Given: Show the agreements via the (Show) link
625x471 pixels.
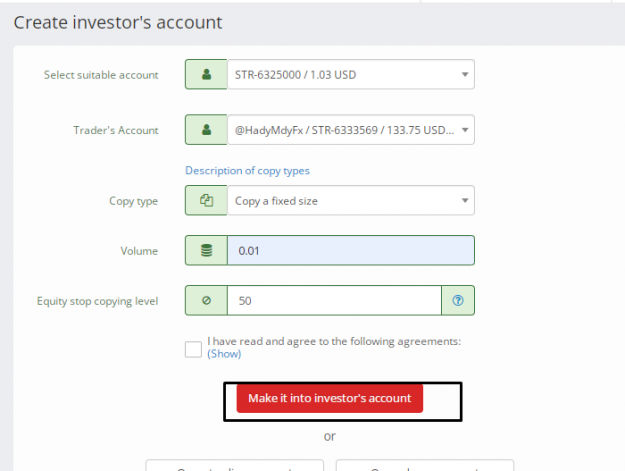Looking at the screenshot, I should coord(224,354).
